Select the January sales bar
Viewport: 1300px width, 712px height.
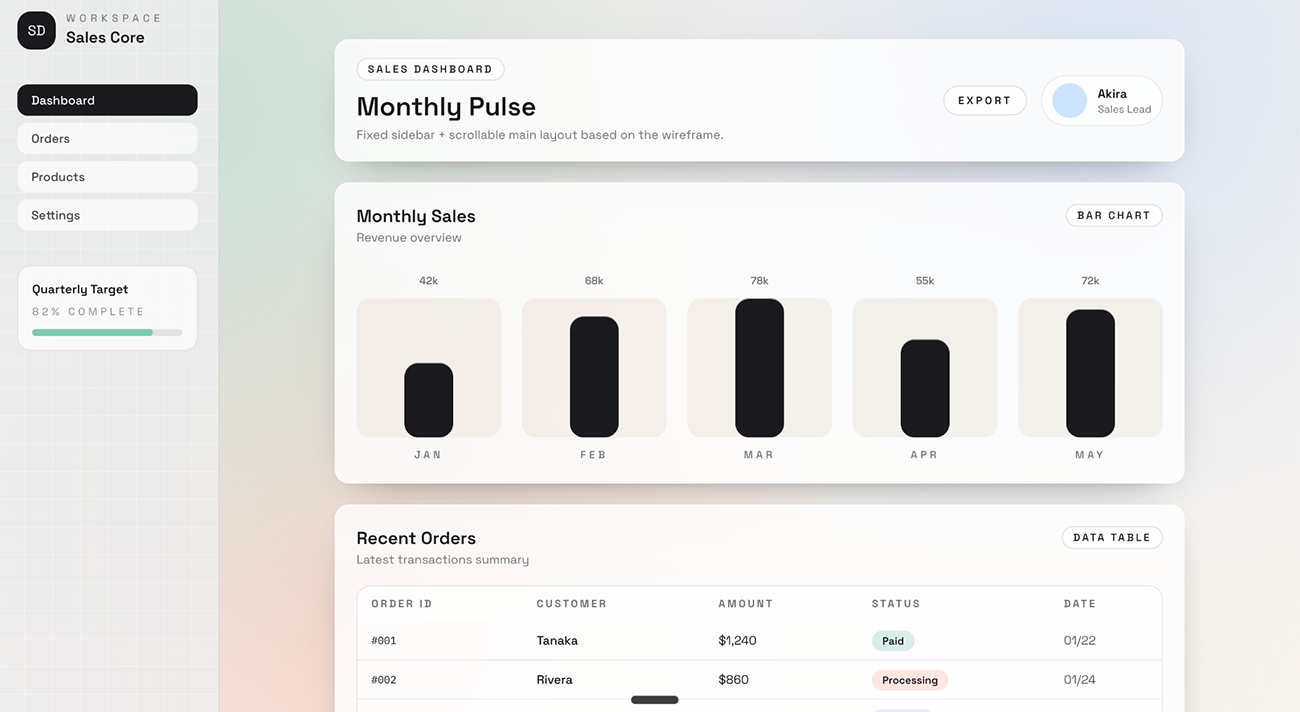[x=428, y=400]
